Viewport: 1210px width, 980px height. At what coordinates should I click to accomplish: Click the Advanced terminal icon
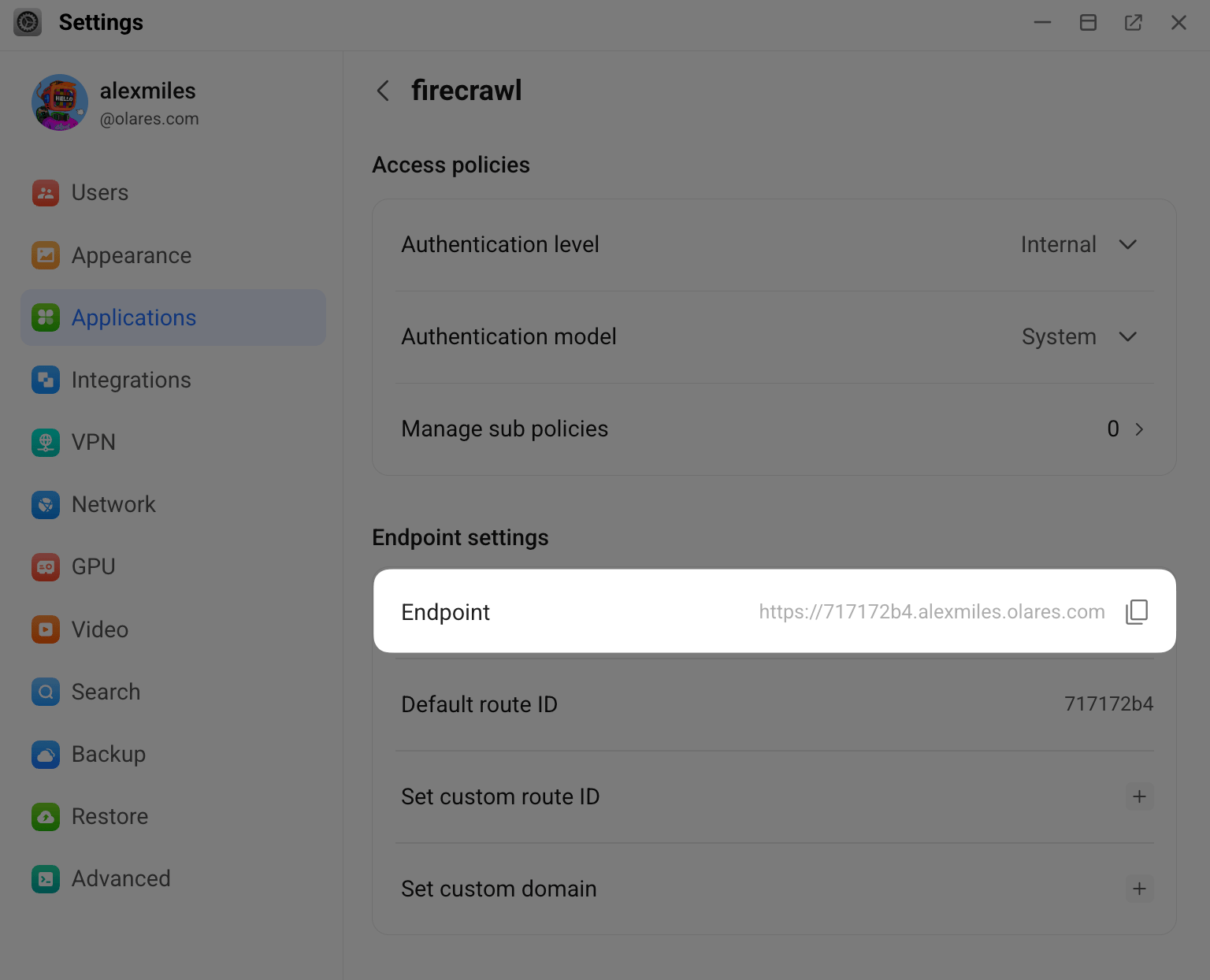[46, 878]
